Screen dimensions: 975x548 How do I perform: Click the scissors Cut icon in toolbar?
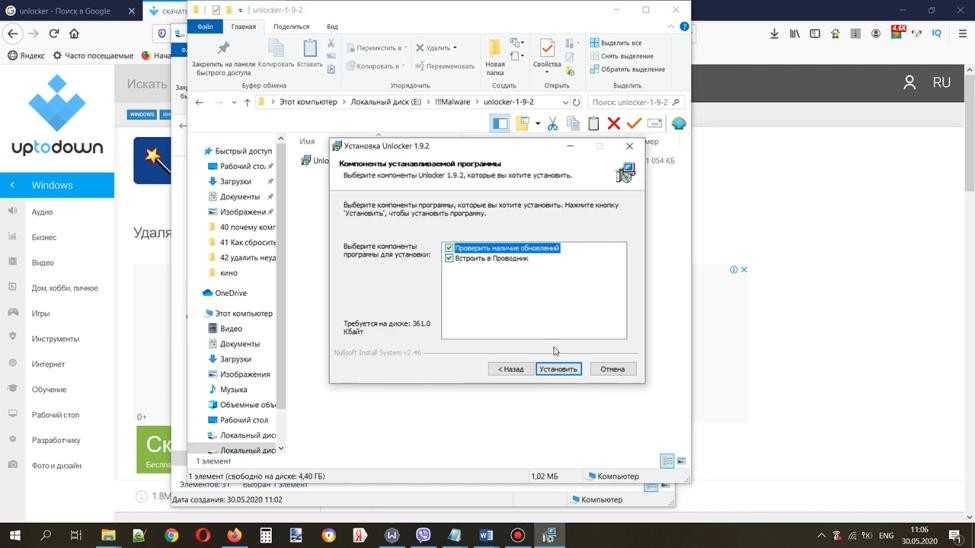552,123
